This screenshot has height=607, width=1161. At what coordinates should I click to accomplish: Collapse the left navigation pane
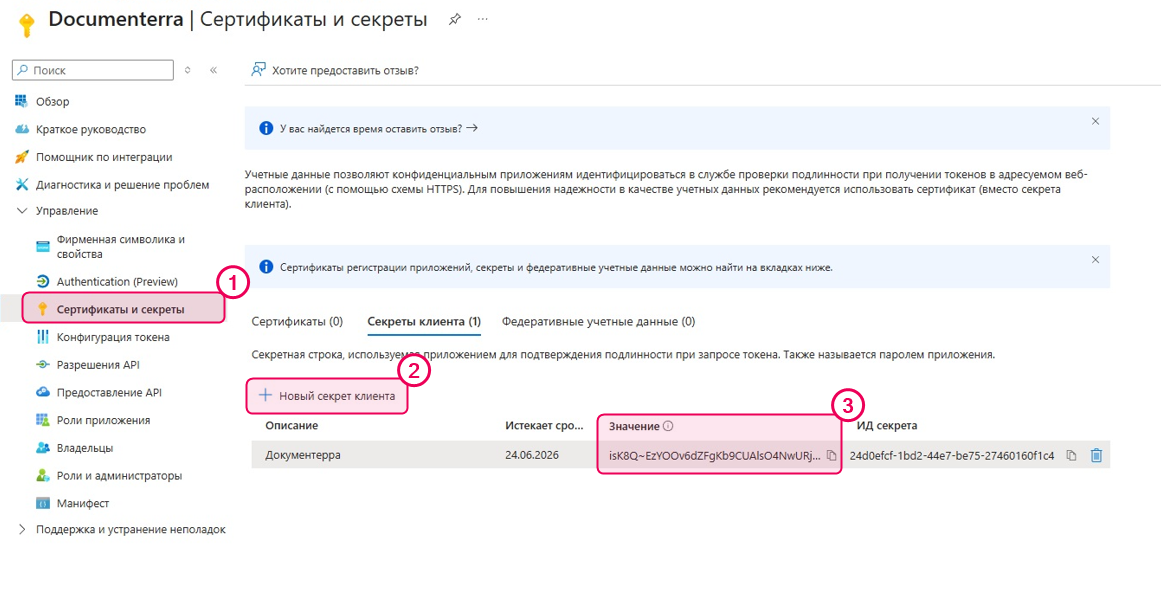pyautogui.click(x=213, y=70)
